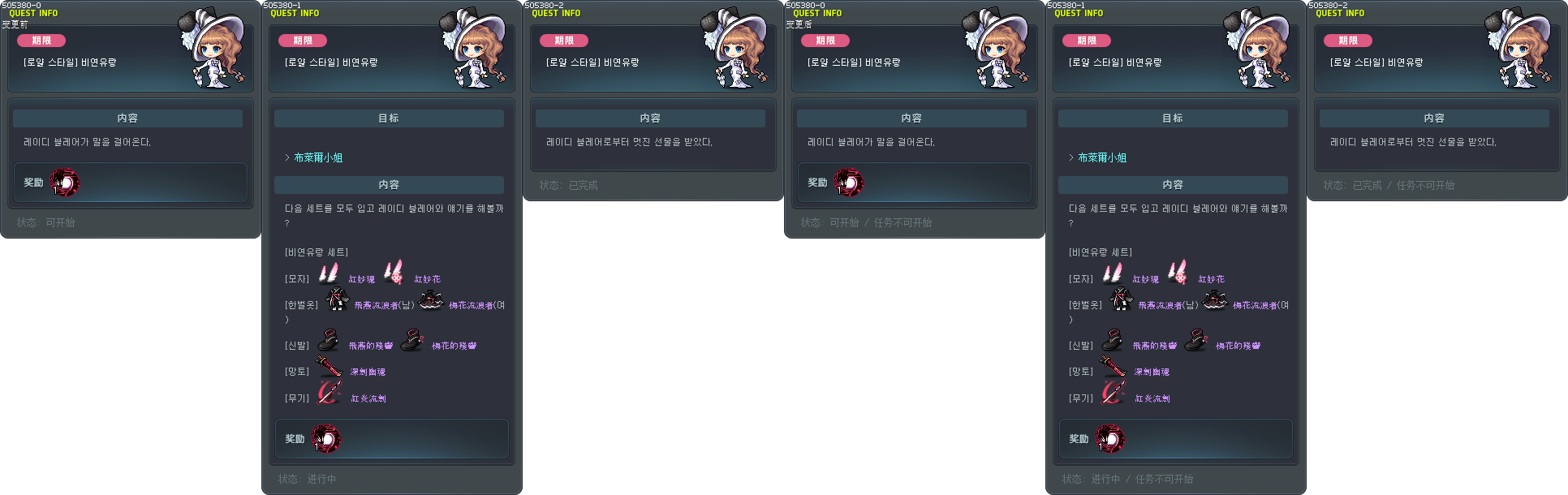Click the 内容 header in the first 505380-2 panel
Viewport: 1568px width, 495px height.
pos(650,118)
